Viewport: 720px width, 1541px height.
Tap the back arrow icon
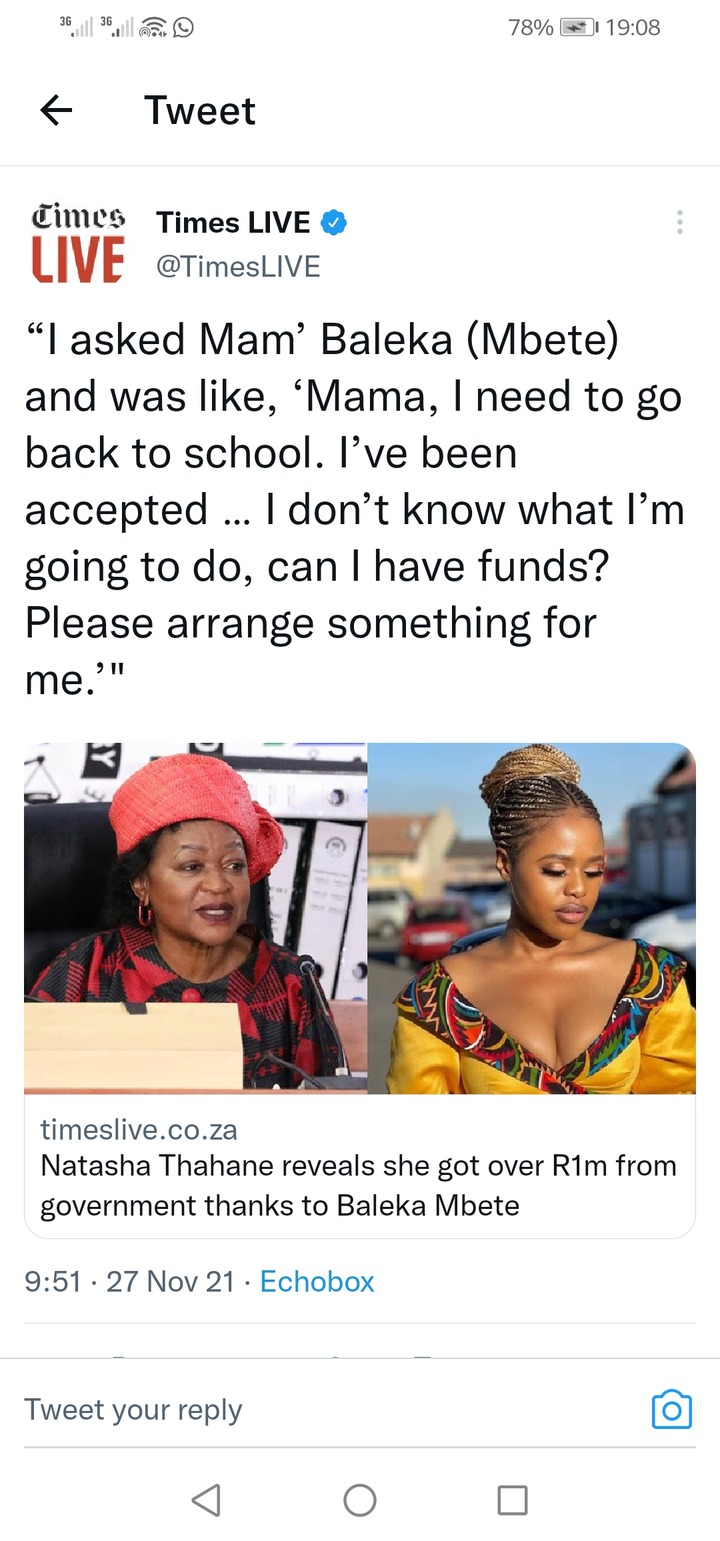pos(57,110)
